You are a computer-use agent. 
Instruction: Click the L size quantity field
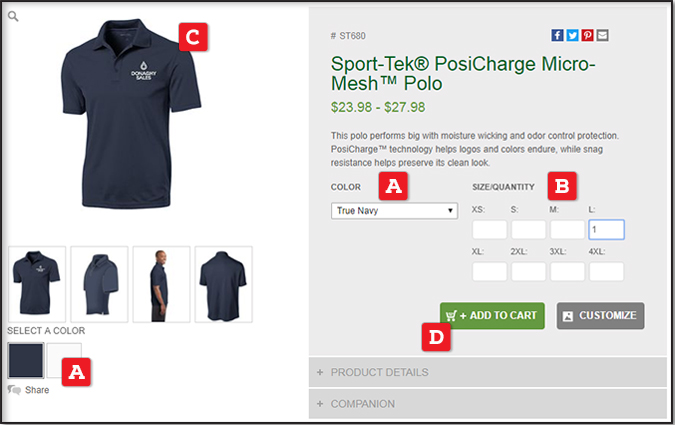point(606,230)
